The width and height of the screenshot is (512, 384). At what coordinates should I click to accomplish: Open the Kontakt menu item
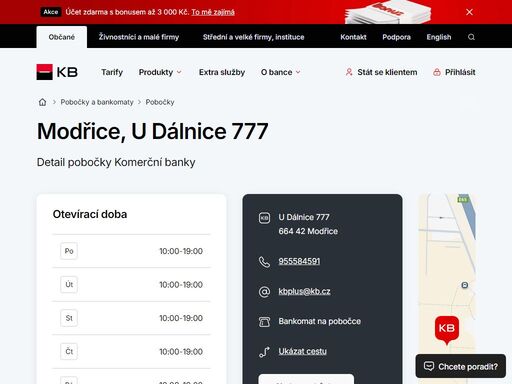point(353,37)
